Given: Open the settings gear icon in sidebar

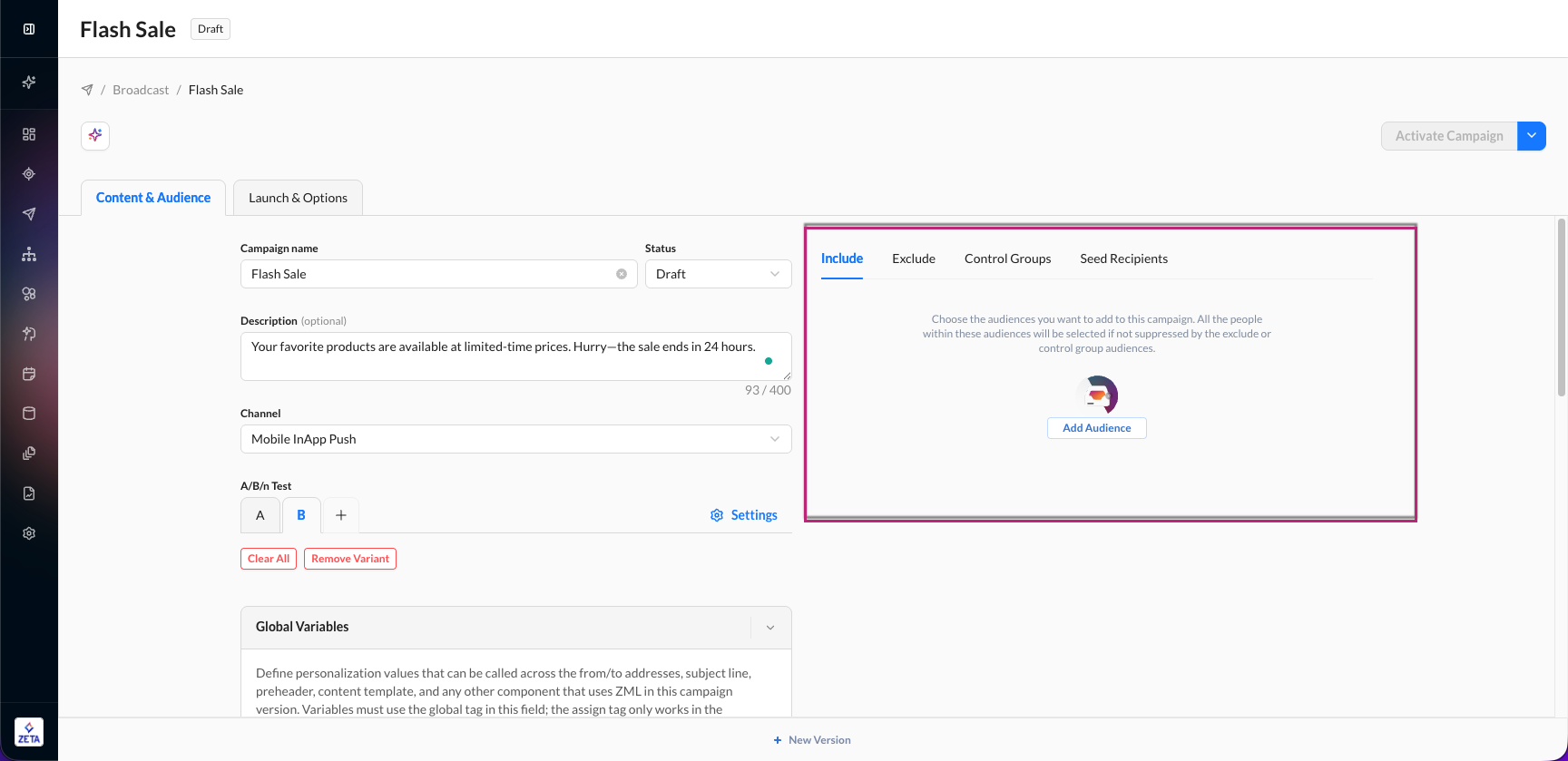Looking at the screenshot, I should 29,533.
